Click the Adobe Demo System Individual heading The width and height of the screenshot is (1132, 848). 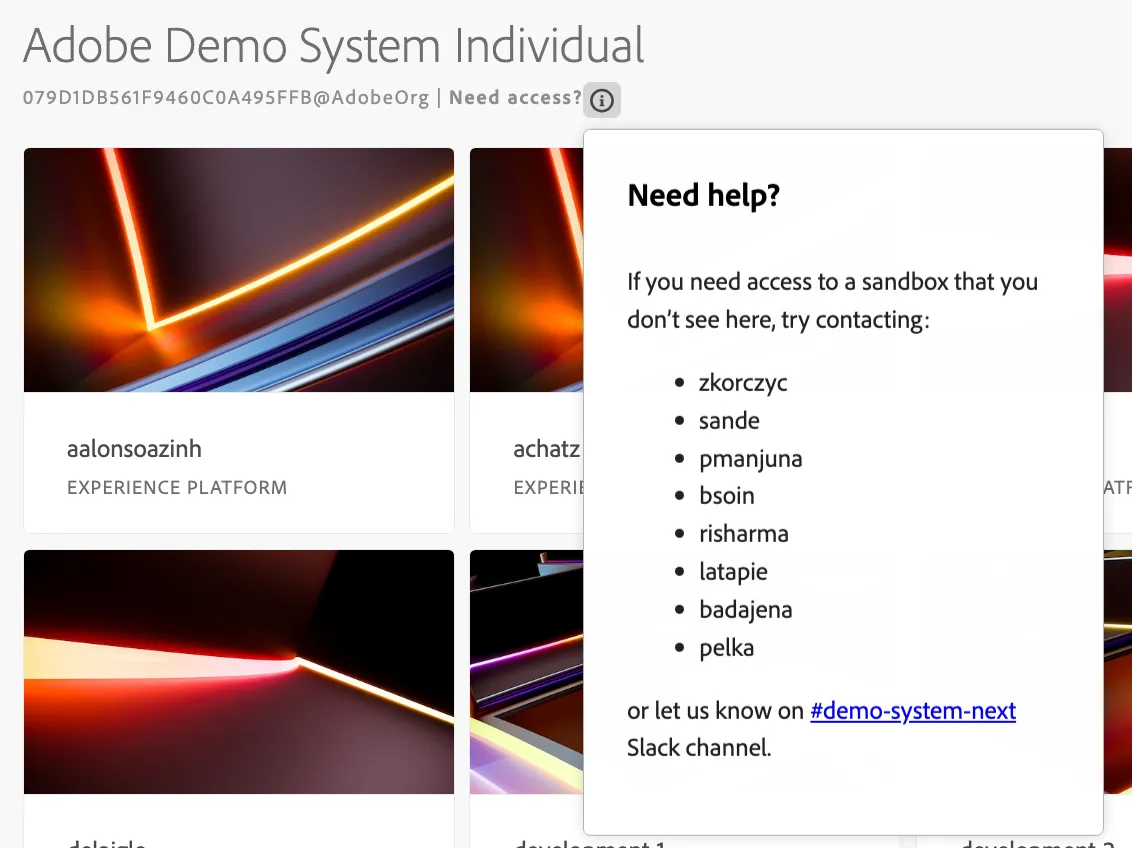click(334, 45)
